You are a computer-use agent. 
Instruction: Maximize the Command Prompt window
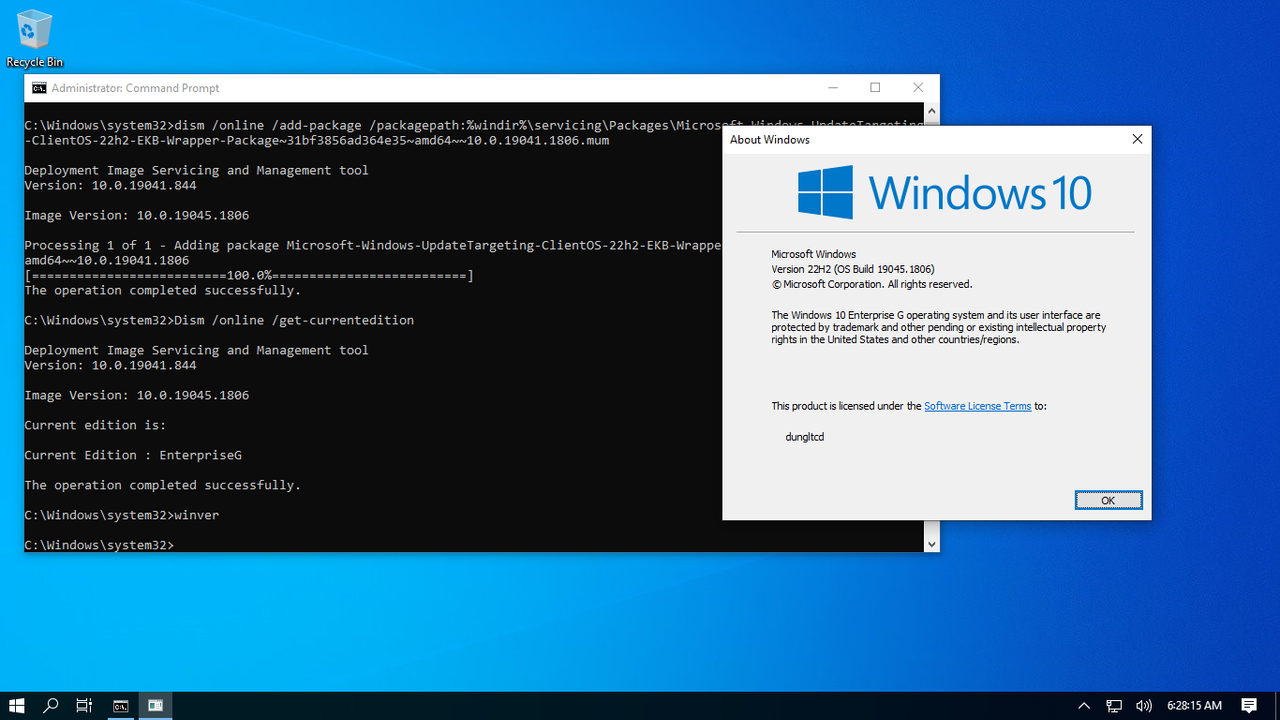click(x=875, y=88)
